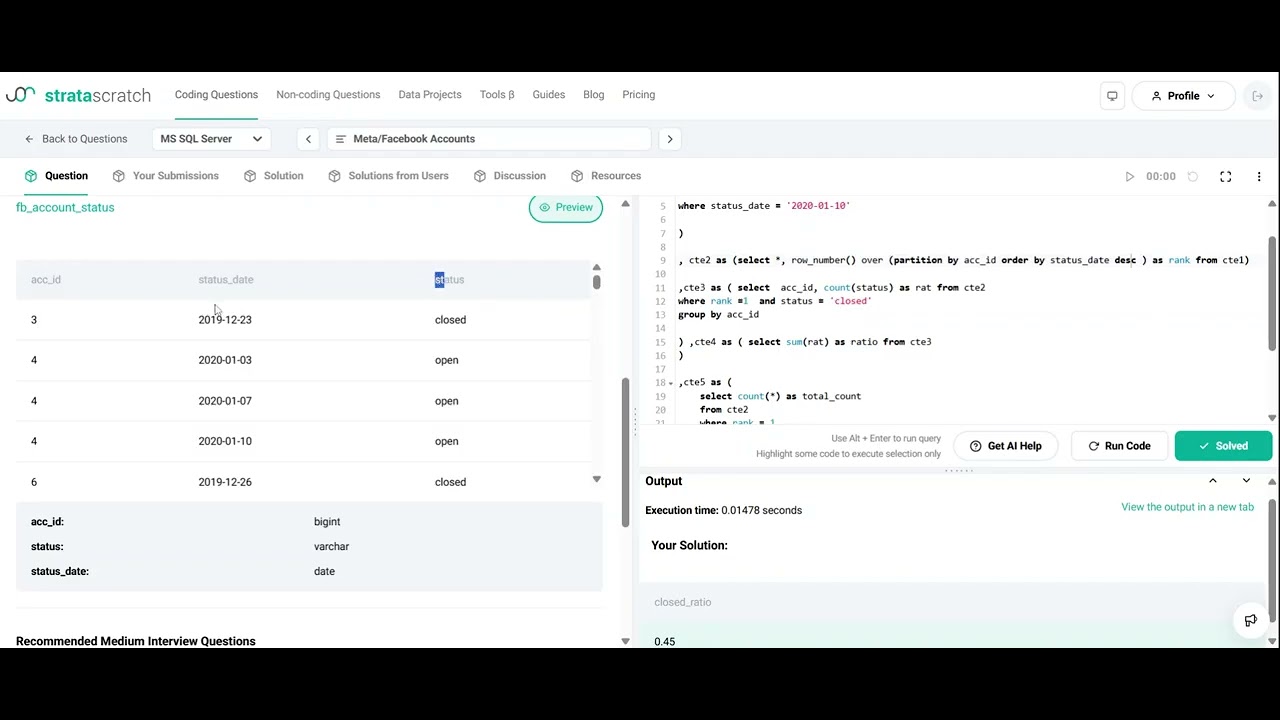This screenshot has width=1280, height=720.
Task: Click the 2019-12-26 date cell
Action: tap(225, 482)
